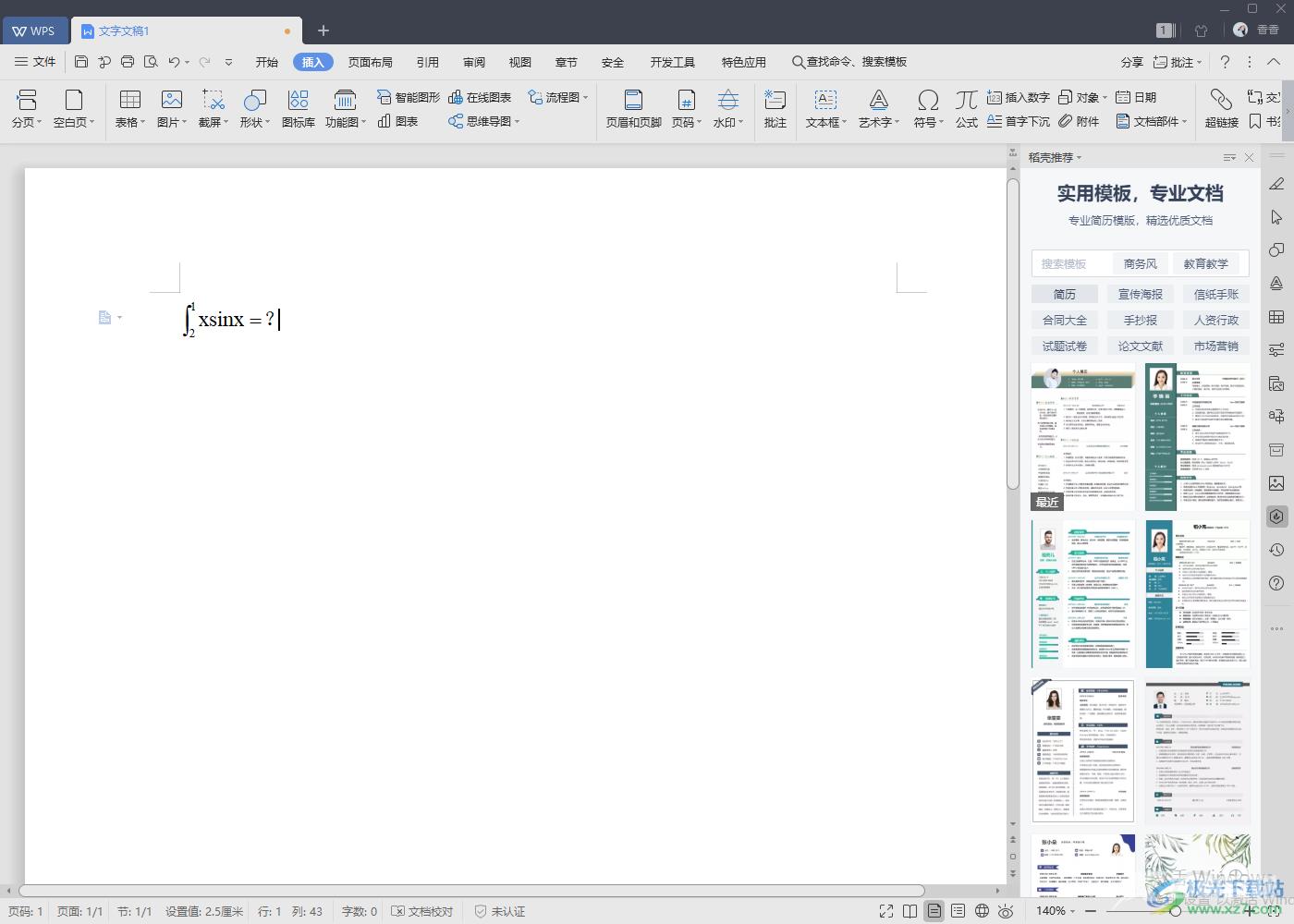Toggle eye protection mode icon
The height and width of the screenshot is (924, 1294).
(x=1007, y=911)
